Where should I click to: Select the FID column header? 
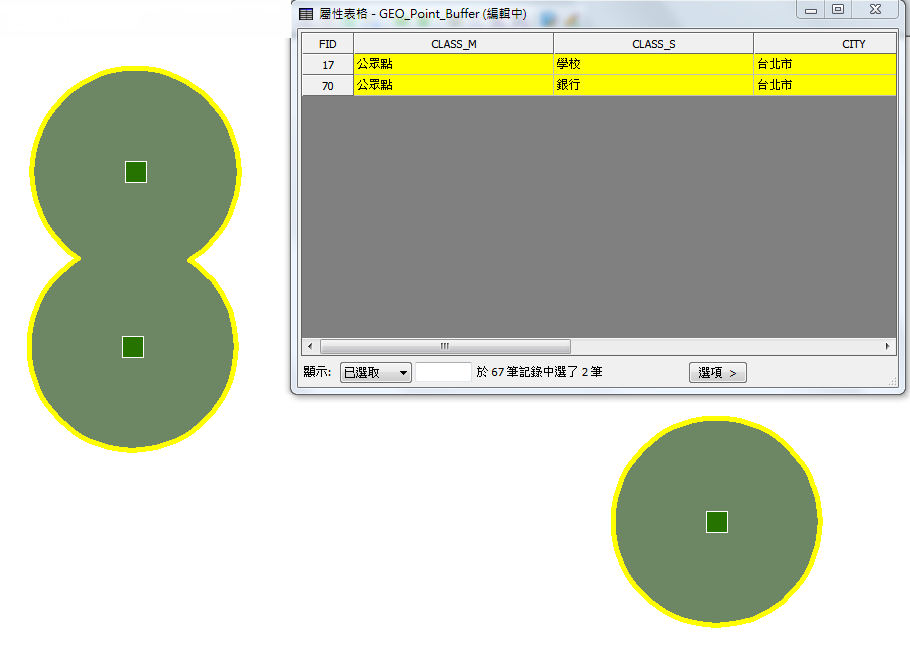coord(327,44)
